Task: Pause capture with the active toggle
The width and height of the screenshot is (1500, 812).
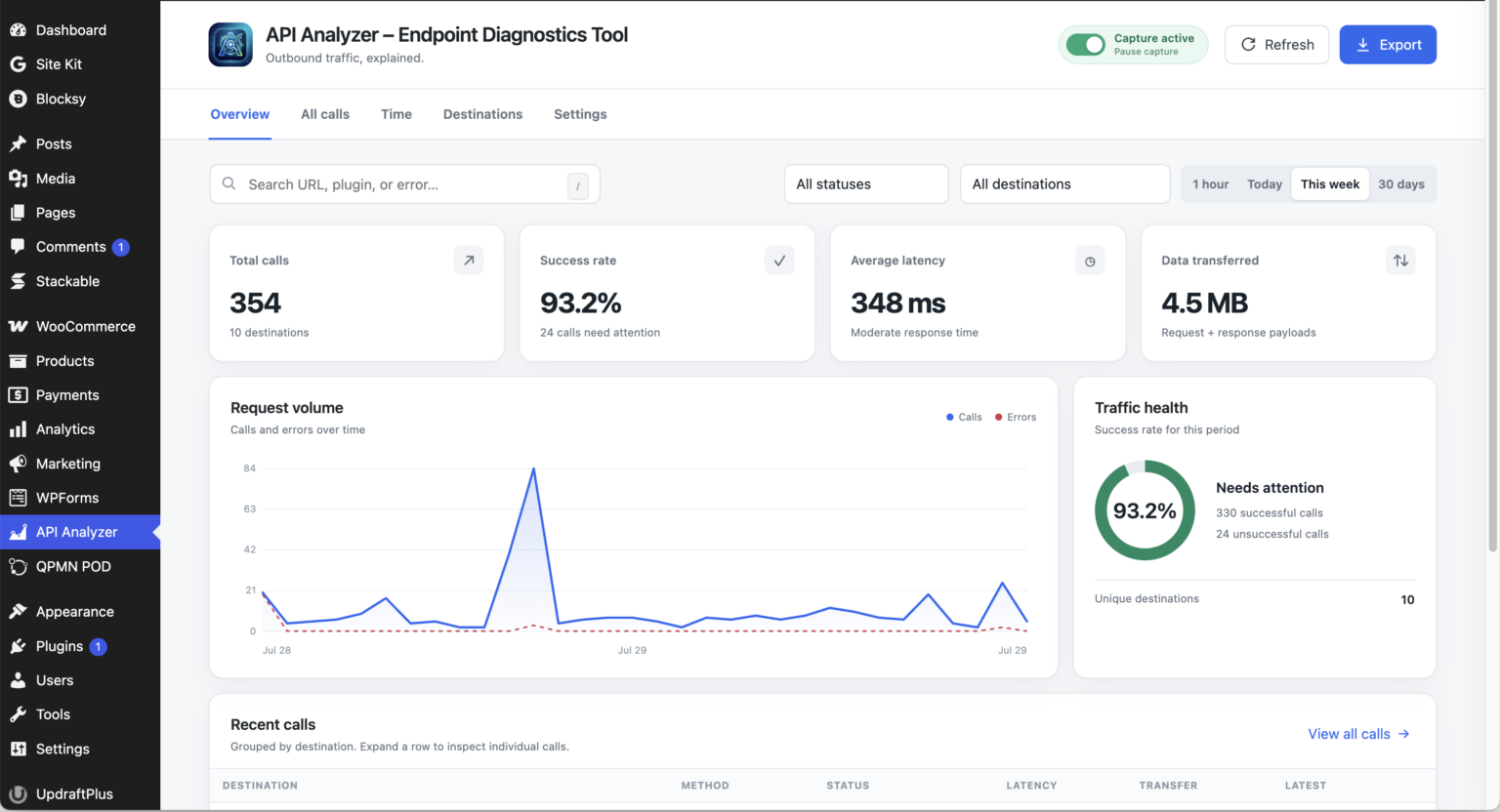Action: (1085, 45)
